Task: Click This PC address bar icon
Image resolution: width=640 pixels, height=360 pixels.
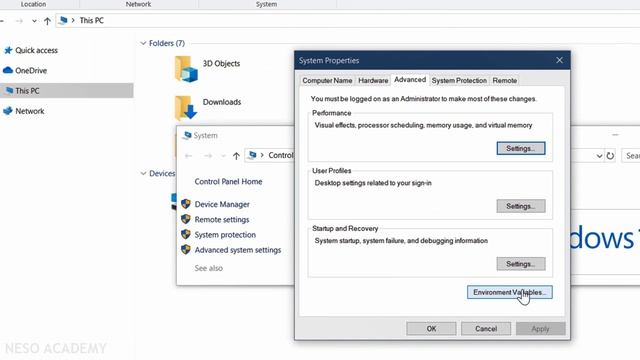Action: click(63, 20)
